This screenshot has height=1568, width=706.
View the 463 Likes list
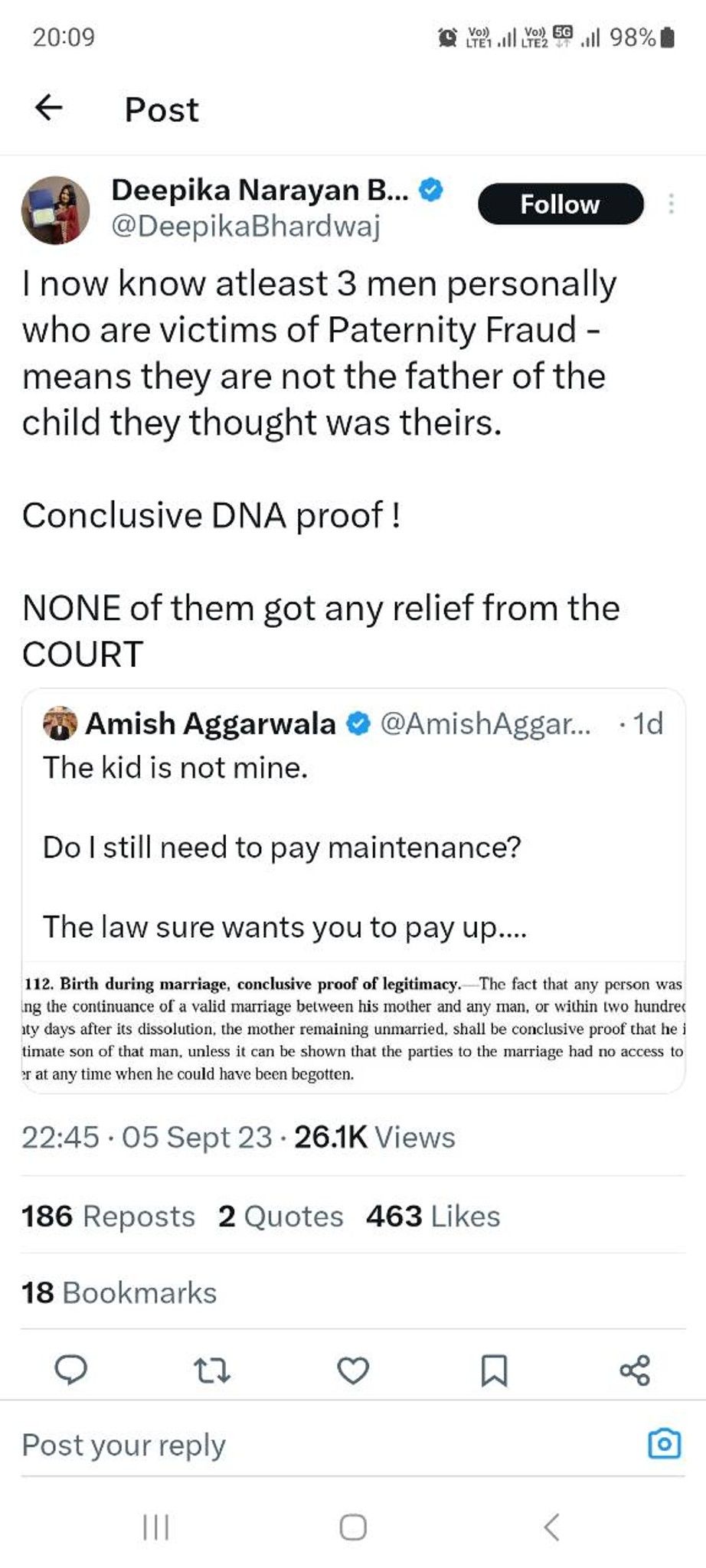pos(433,1216)
